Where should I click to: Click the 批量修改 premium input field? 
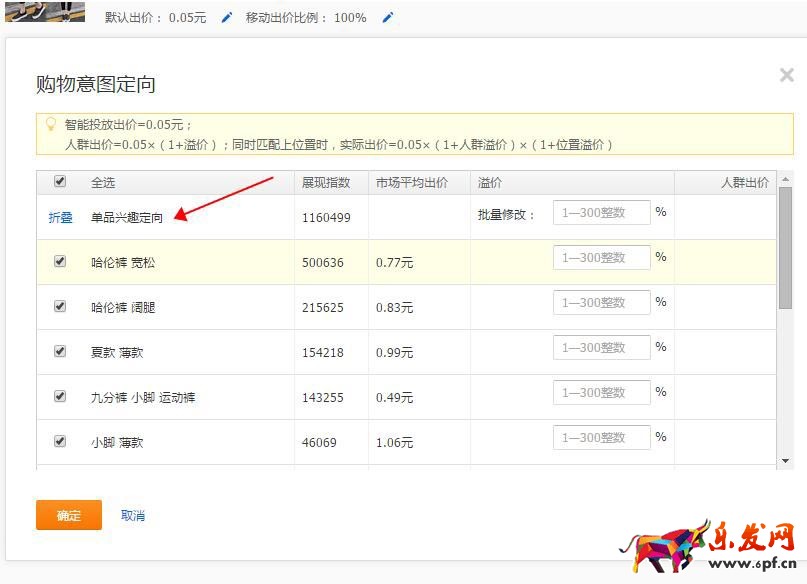click(601, 213)
